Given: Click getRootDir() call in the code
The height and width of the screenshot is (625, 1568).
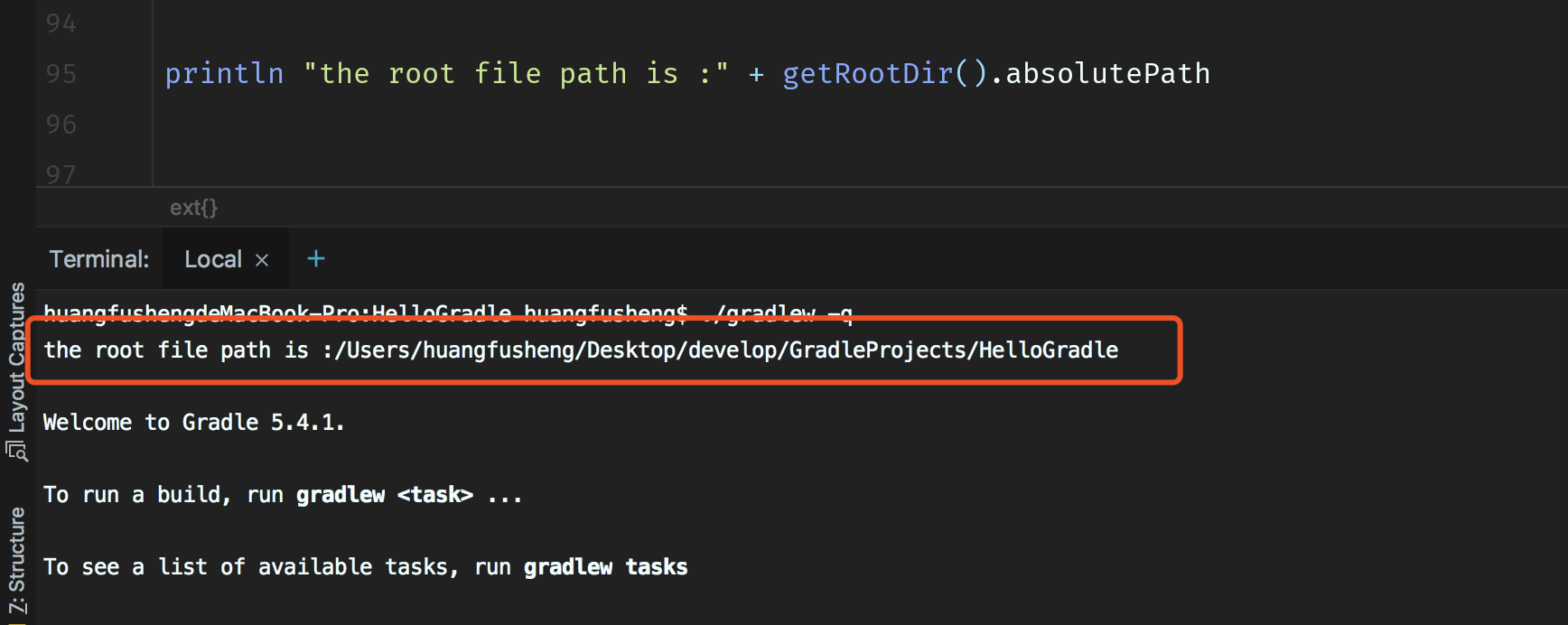Looking at the screenshot, I should [x=885, y=73].
